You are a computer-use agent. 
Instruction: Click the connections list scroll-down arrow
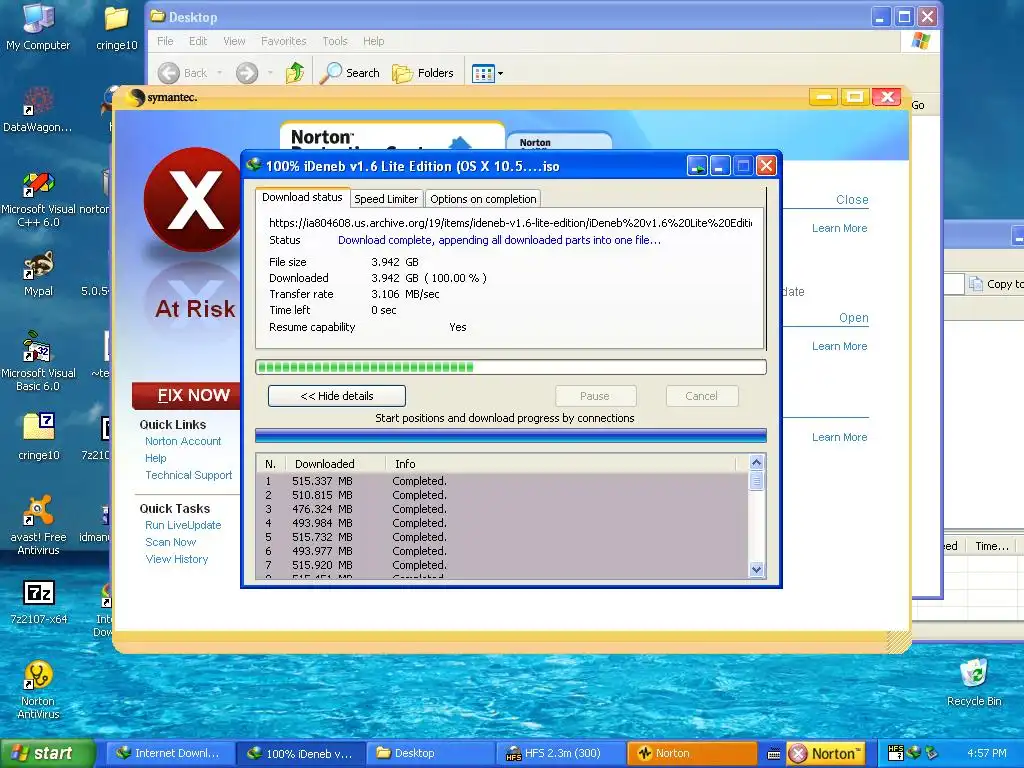coord(756,569)
